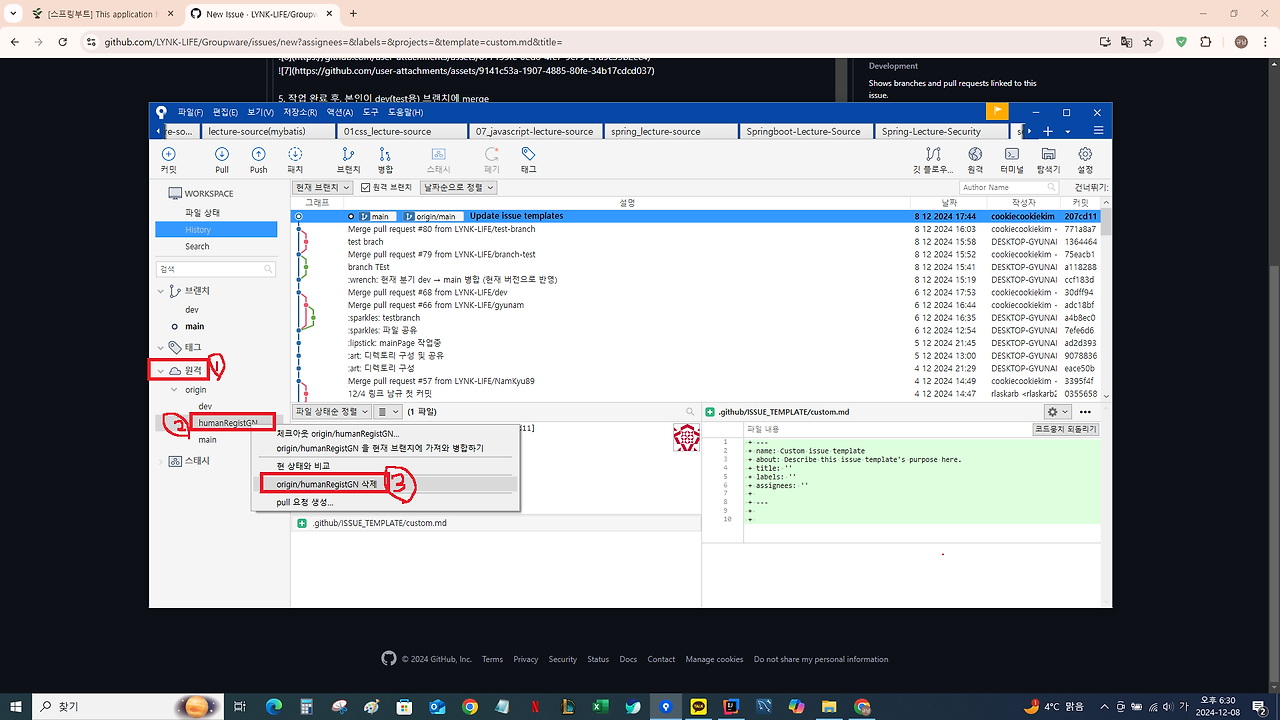
Task: Open the list view mode dropdown
Action: [x=388, y=411]
